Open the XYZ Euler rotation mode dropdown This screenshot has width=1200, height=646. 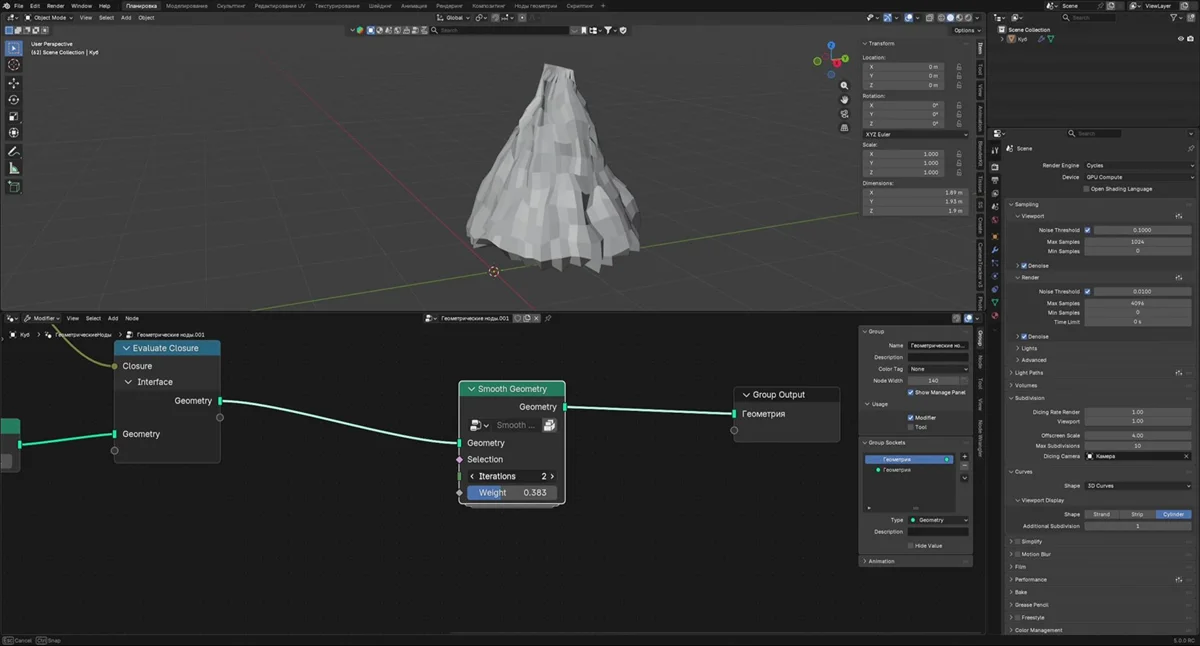point(915,134)
